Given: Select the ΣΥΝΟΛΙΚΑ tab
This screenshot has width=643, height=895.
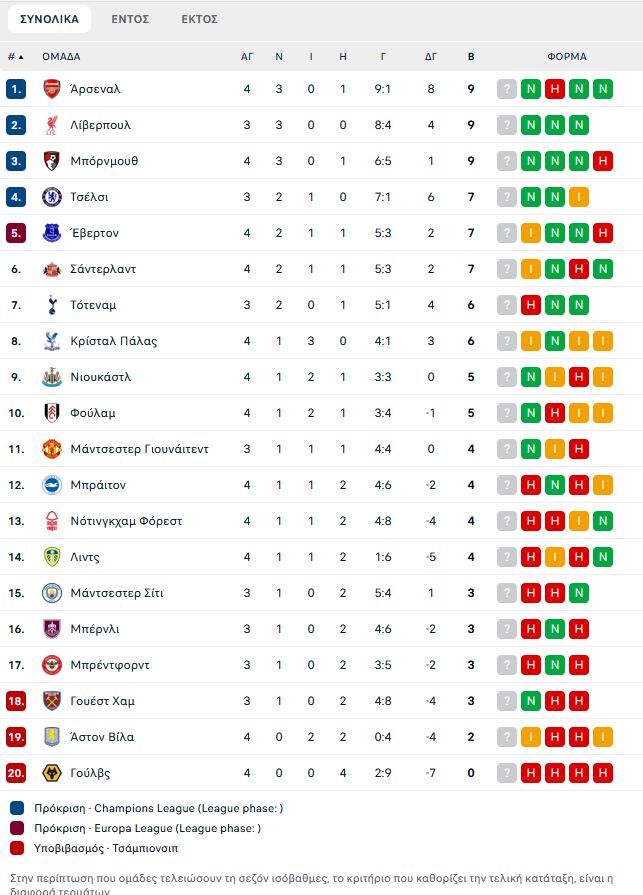Looking at the screenshot, I should 50,19.
